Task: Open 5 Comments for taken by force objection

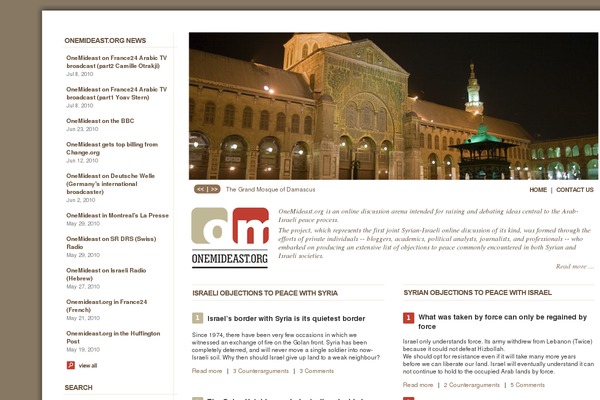Action: (x=527, y=385)
